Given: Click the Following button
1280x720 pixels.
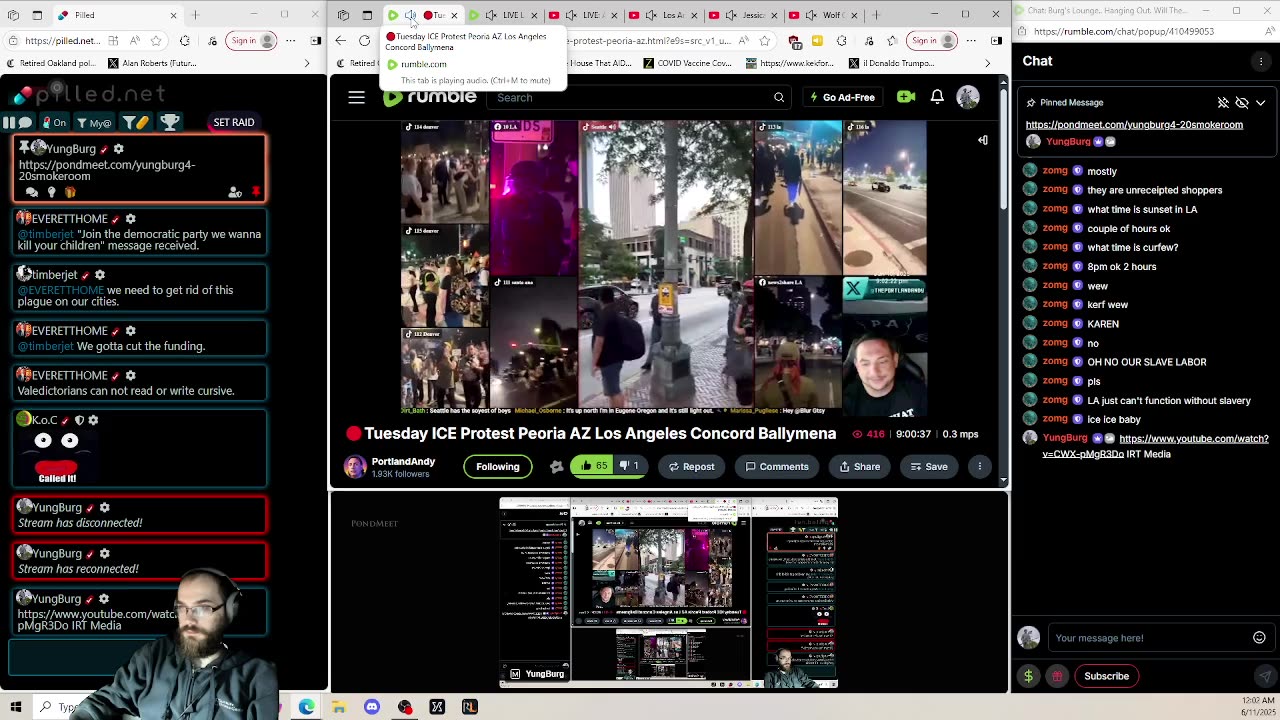Looking at the screenshot, I should tap(498, 466).
